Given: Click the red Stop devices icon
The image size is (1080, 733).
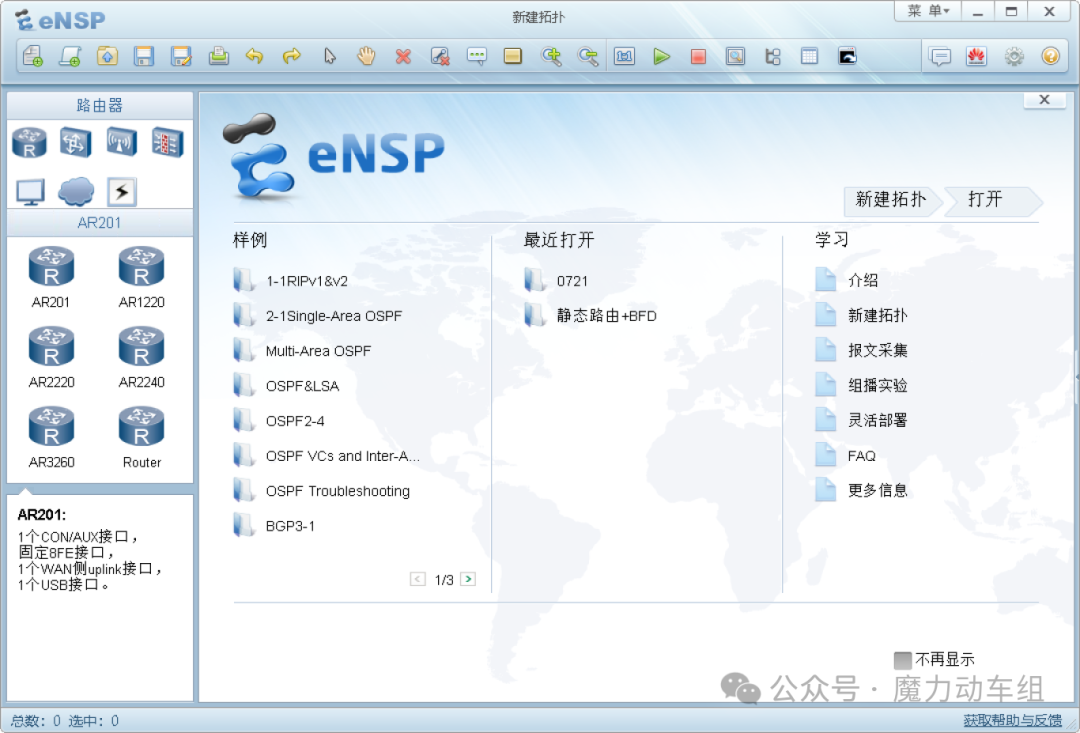Looking at the screenshot, I should pos(698,56).
